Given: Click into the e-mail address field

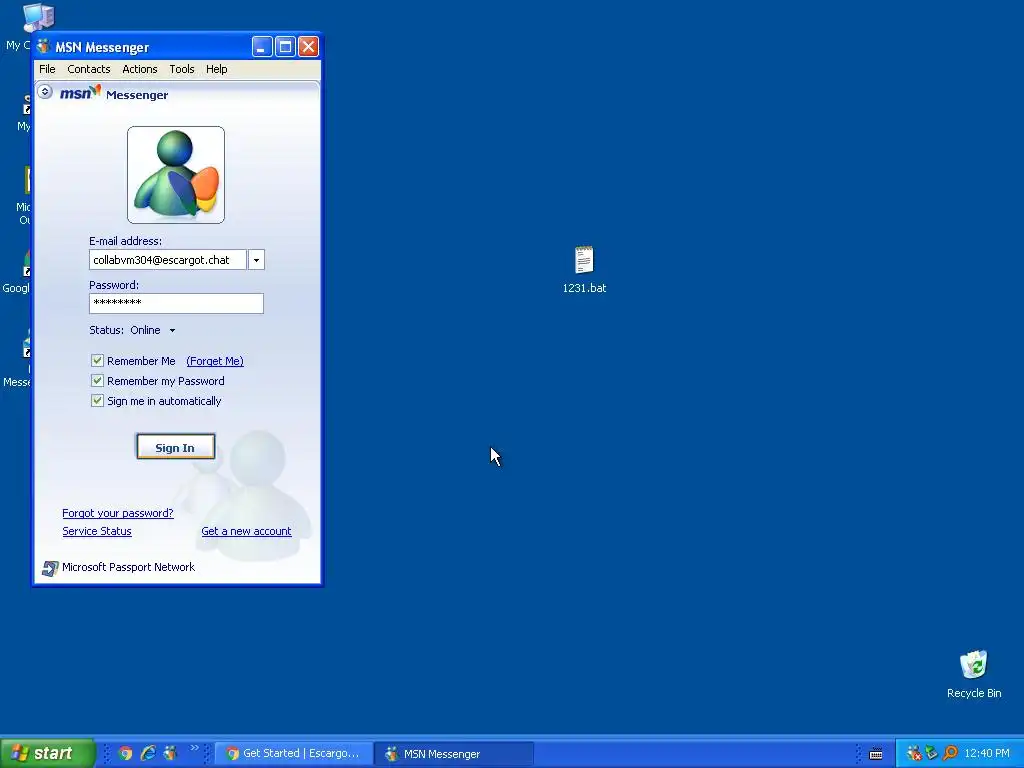Looking at the screenshot, I should point(168,260).
